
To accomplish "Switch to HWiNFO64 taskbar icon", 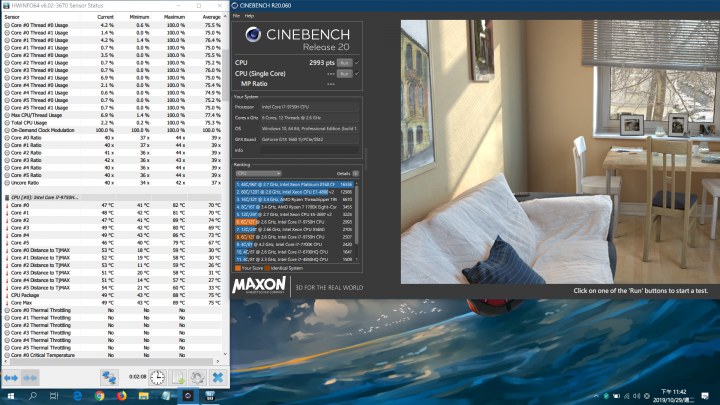I will pos(210,396).
